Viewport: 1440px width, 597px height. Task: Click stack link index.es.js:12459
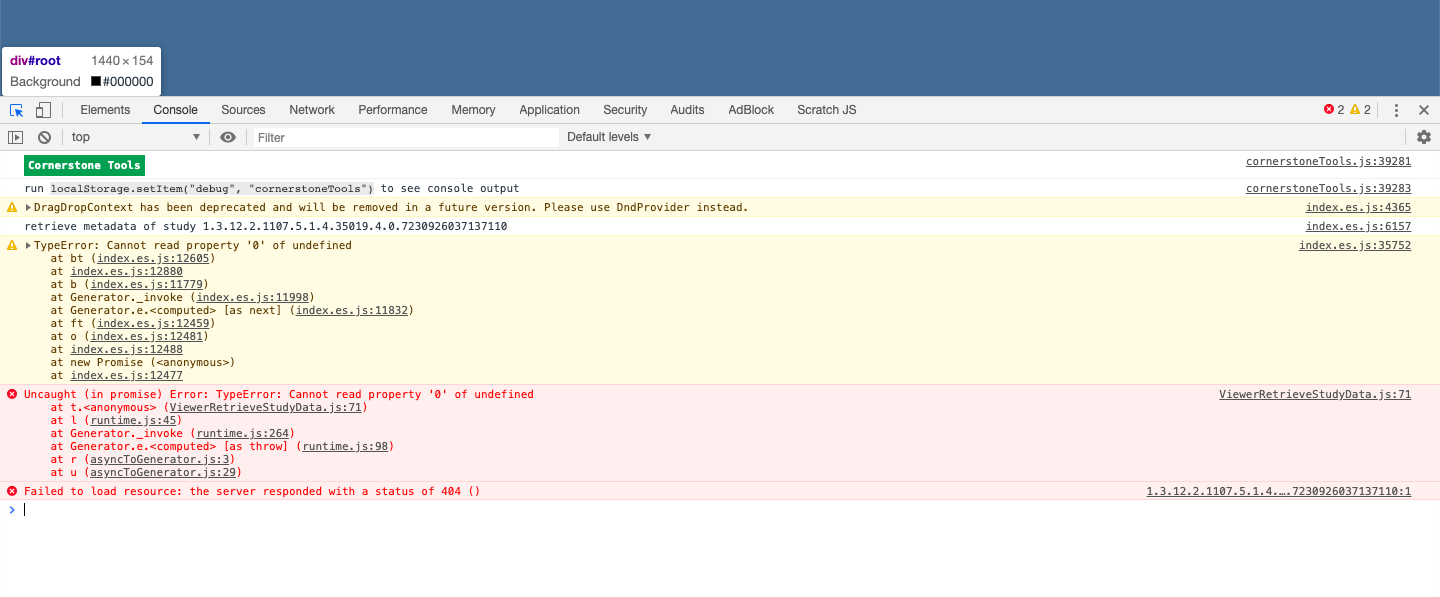(153, 323)
